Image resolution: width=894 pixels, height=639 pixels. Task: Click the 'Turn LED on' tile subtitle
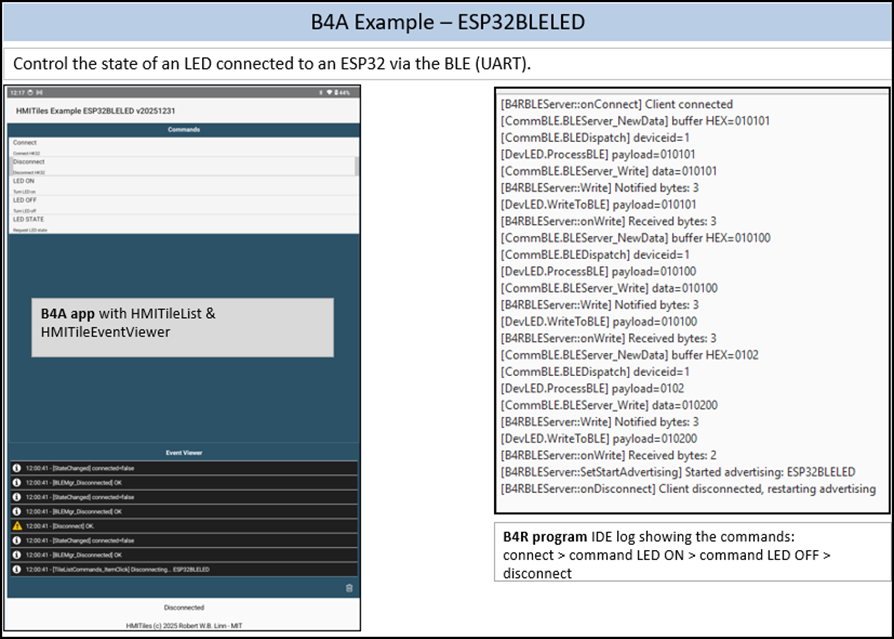[24, 192]
